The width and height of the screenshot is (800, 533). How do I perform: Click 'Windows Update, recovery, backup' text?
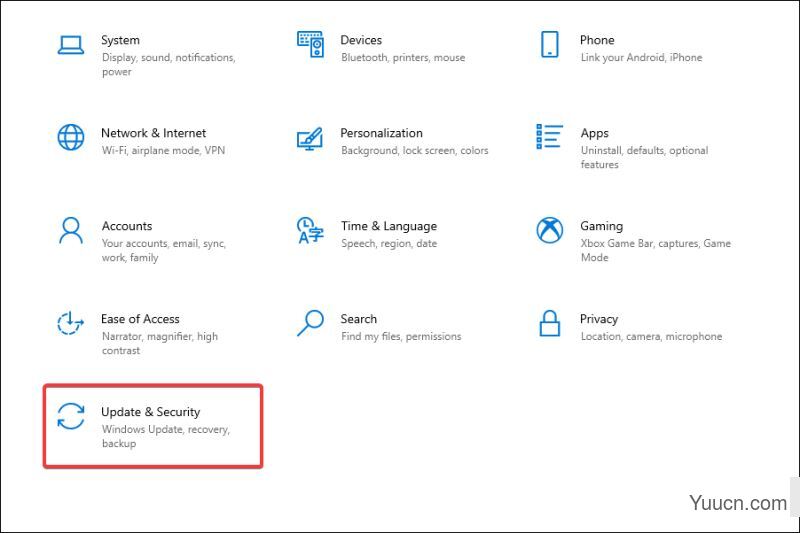click(166, 436)
